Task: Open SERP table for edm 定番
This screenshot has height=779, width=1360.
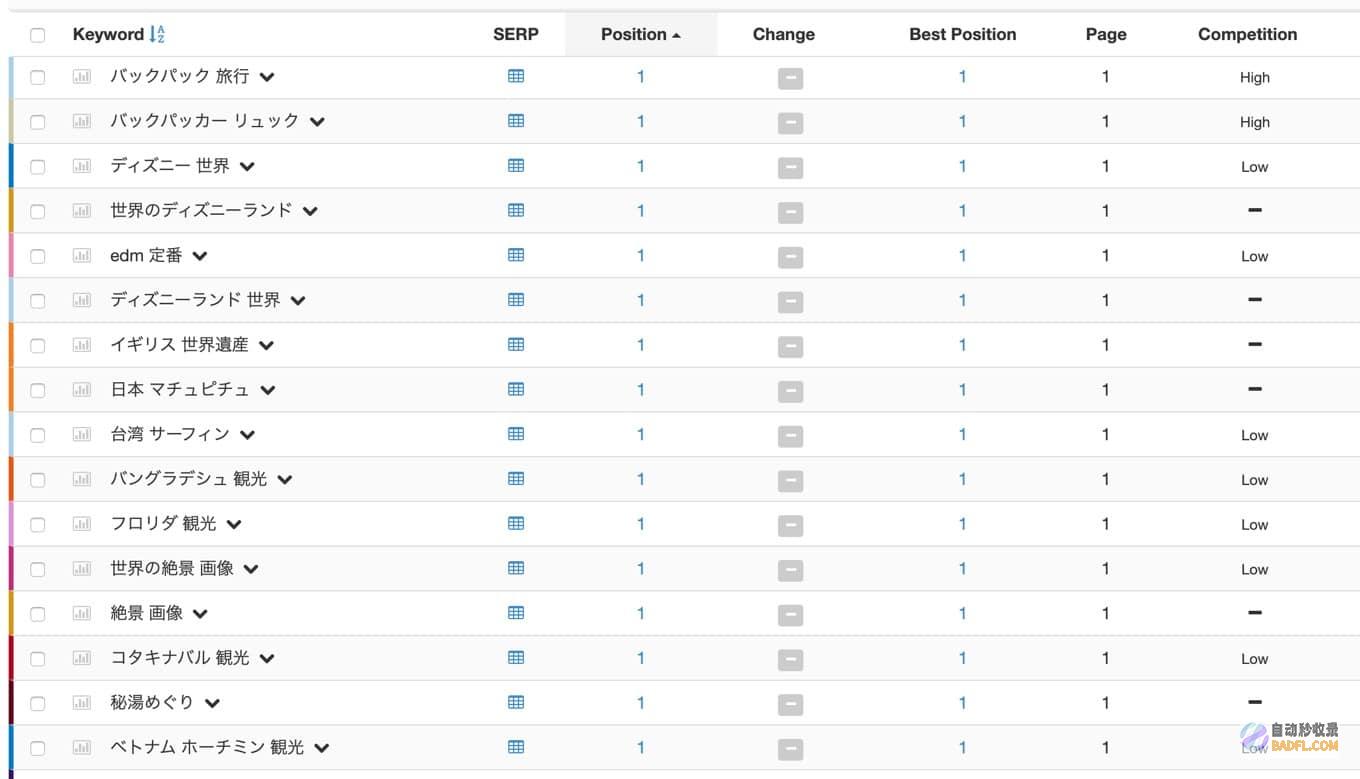Action: pos(516,255)
